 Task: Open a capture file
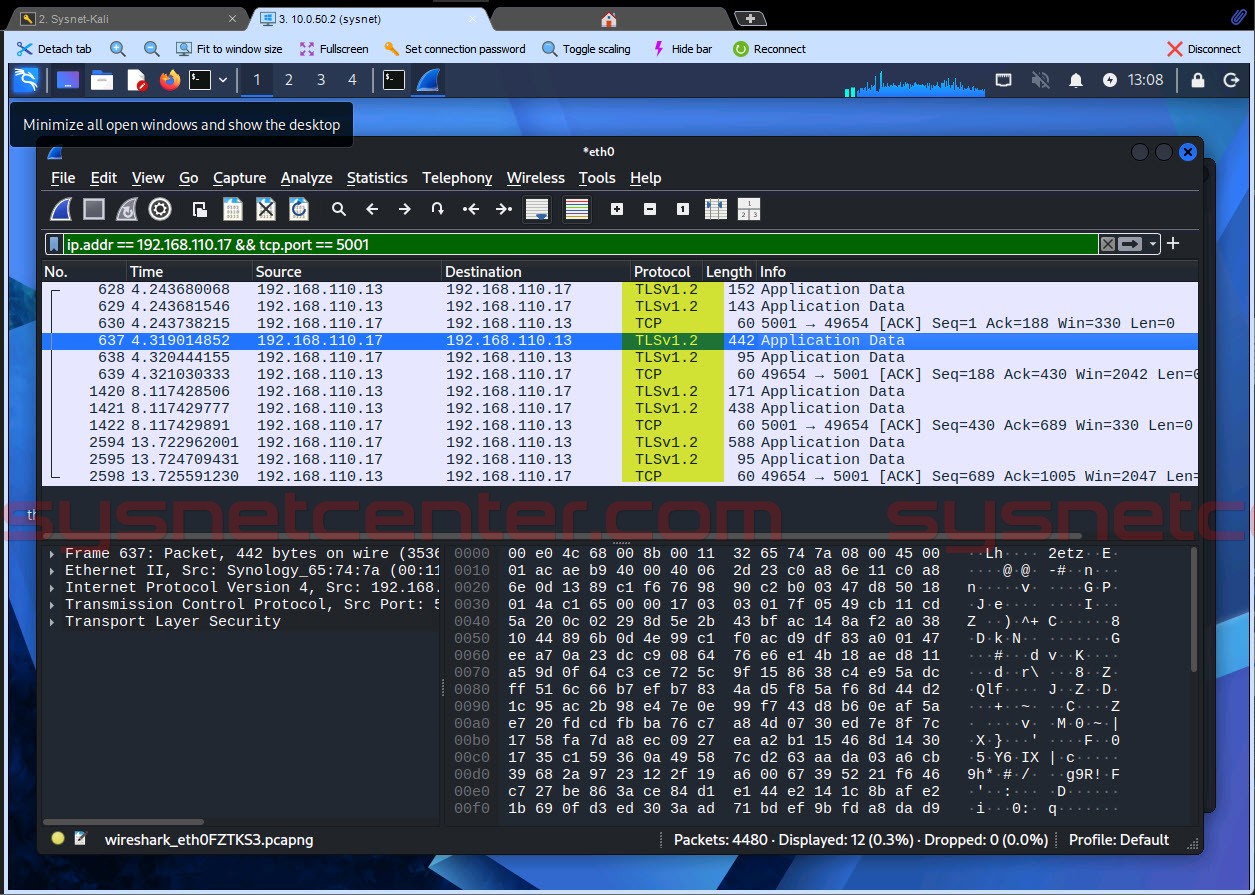(x=200, y=209)
